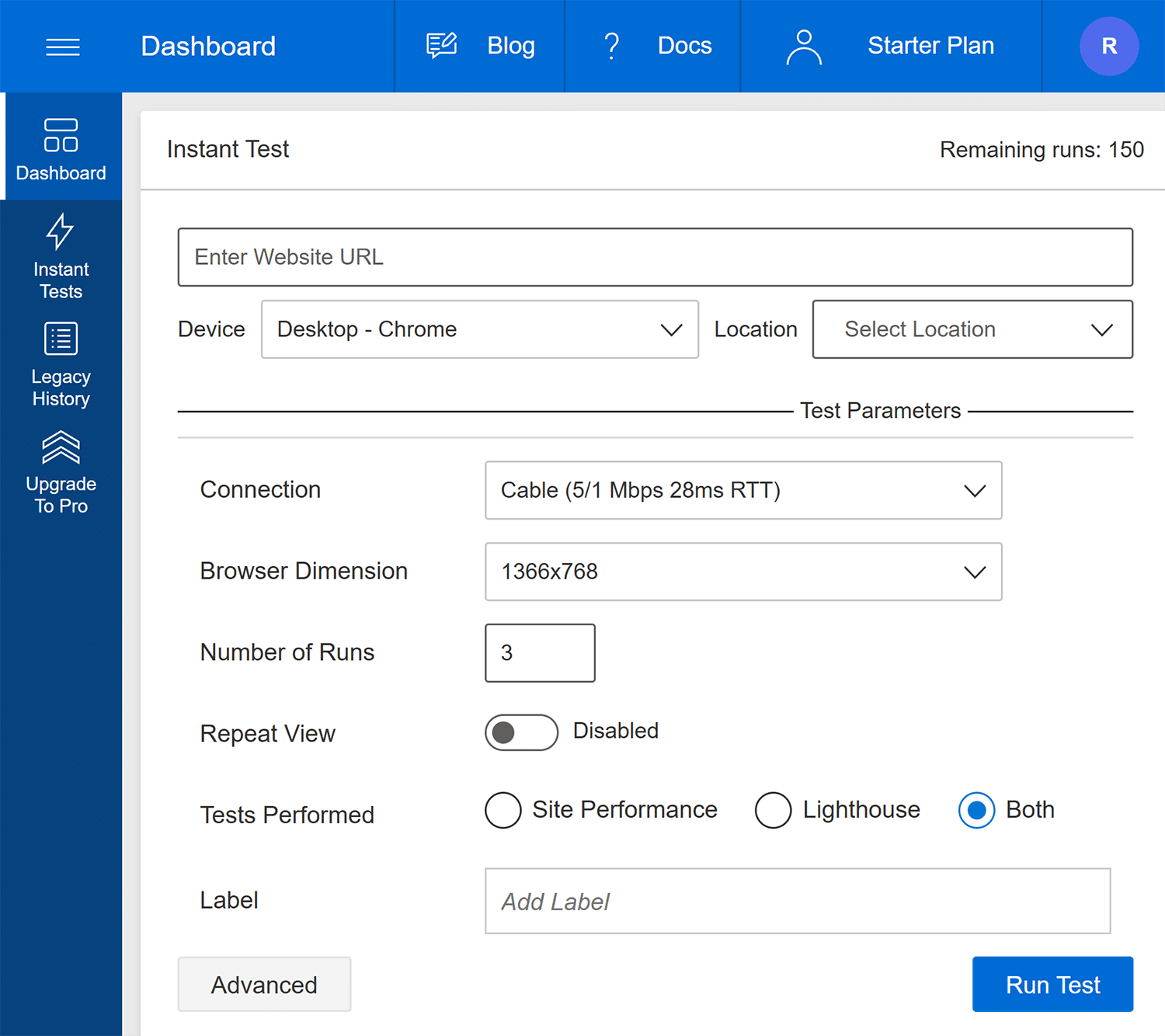Click the Repeat View label
This screenshot has width=1165, height=1036.
268,734
